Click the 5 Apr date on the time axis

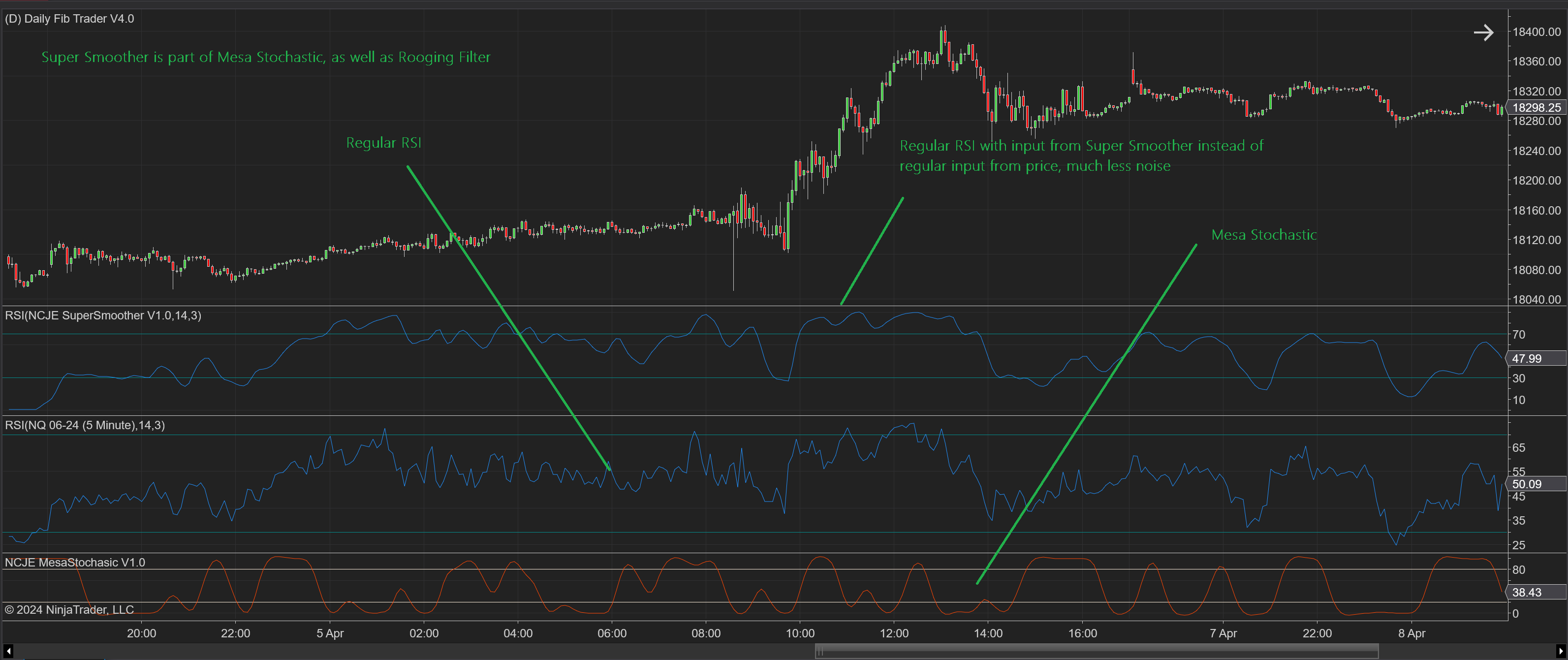tap(330, 633)
